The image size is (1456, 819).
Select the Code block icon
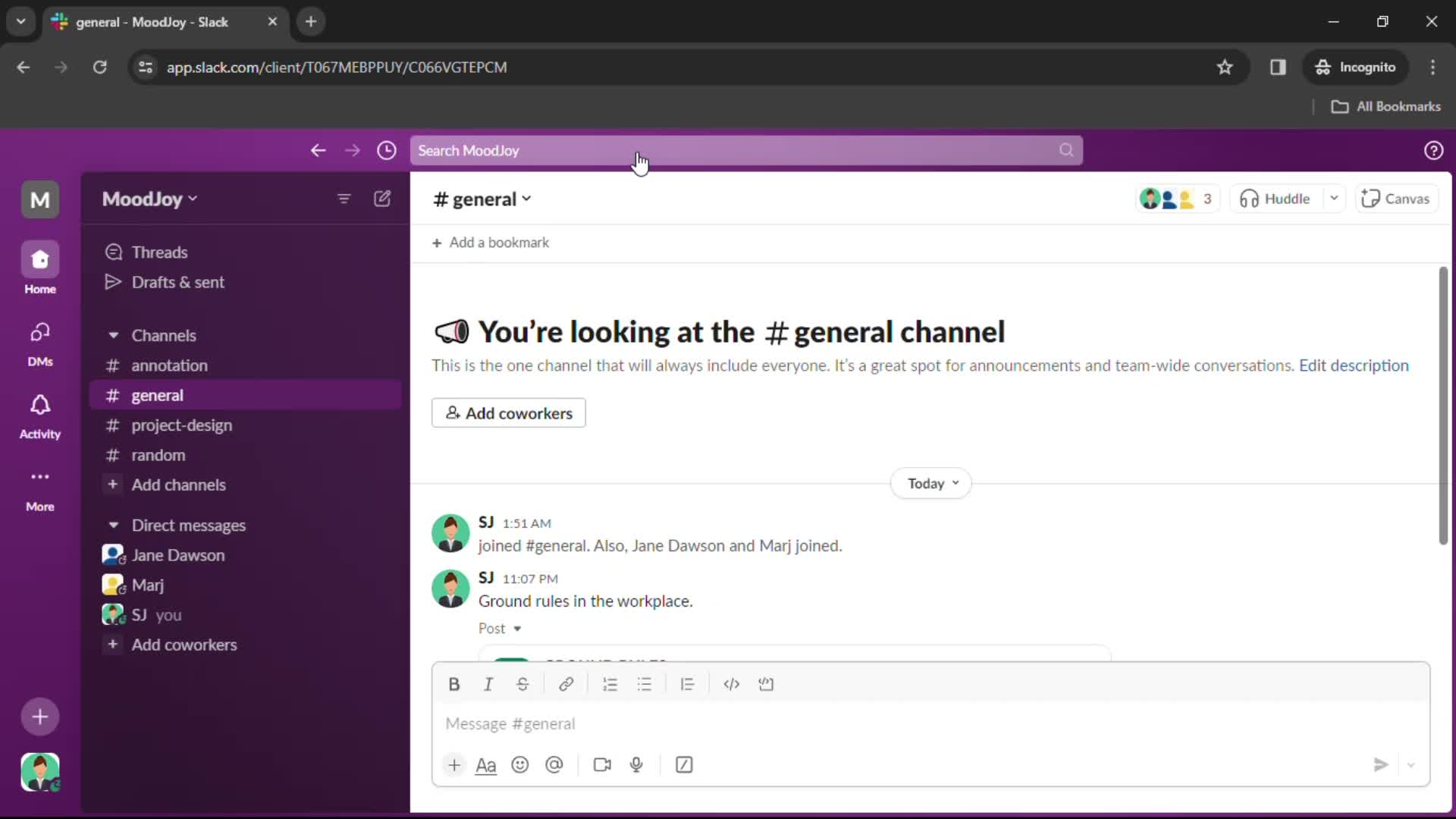tap(765, 683)
